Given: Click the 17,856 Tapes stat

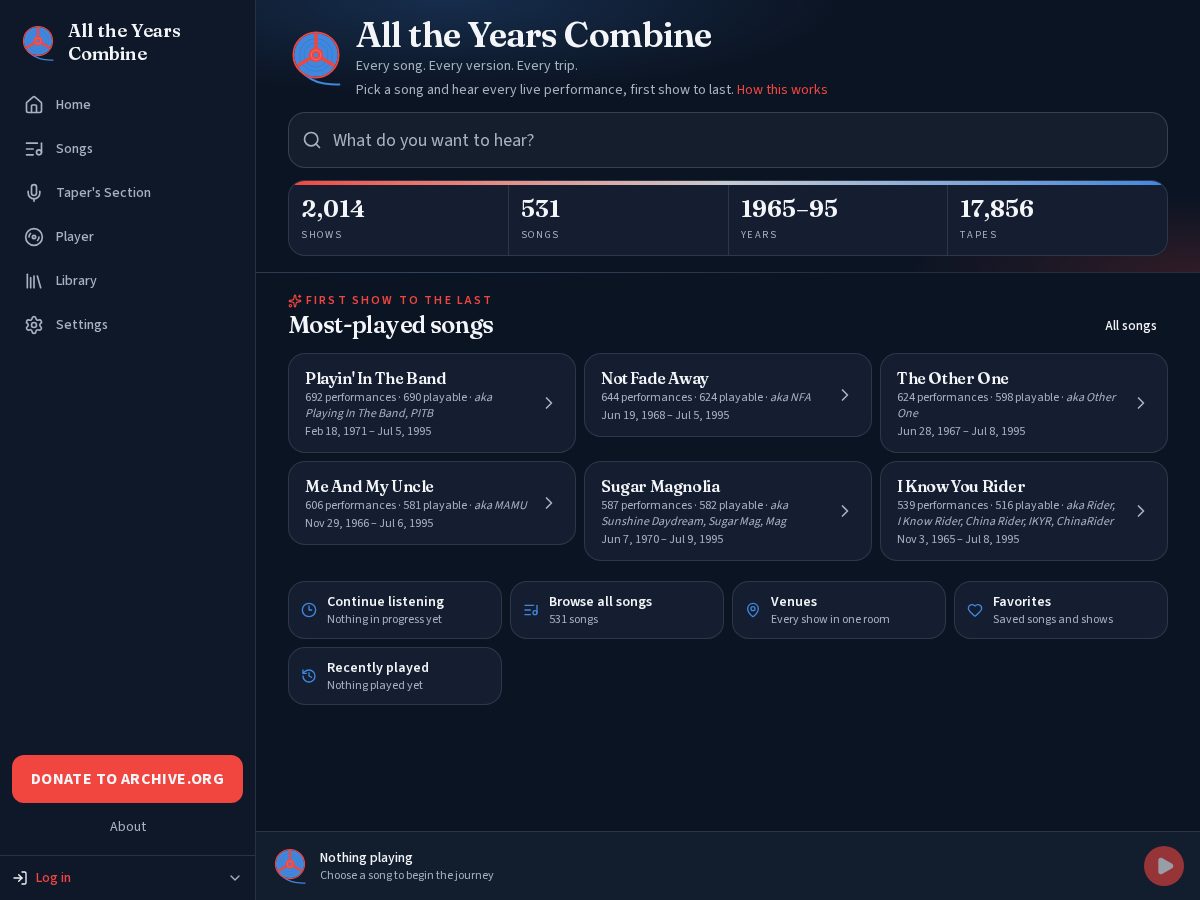Looking at the screenshot, I should click(x=1057, y=220).
